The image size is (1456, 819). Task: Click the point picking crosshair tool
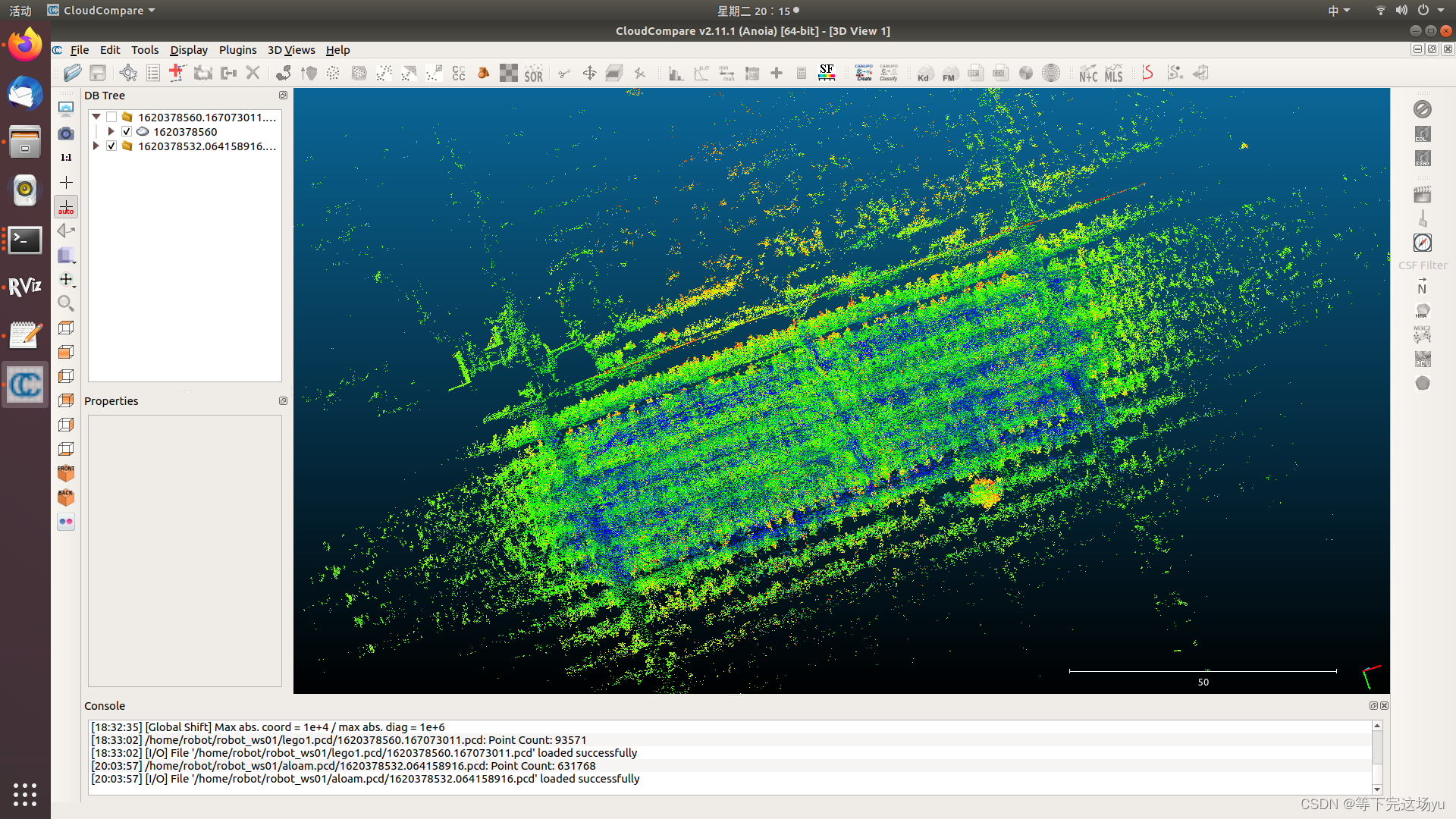128,73
